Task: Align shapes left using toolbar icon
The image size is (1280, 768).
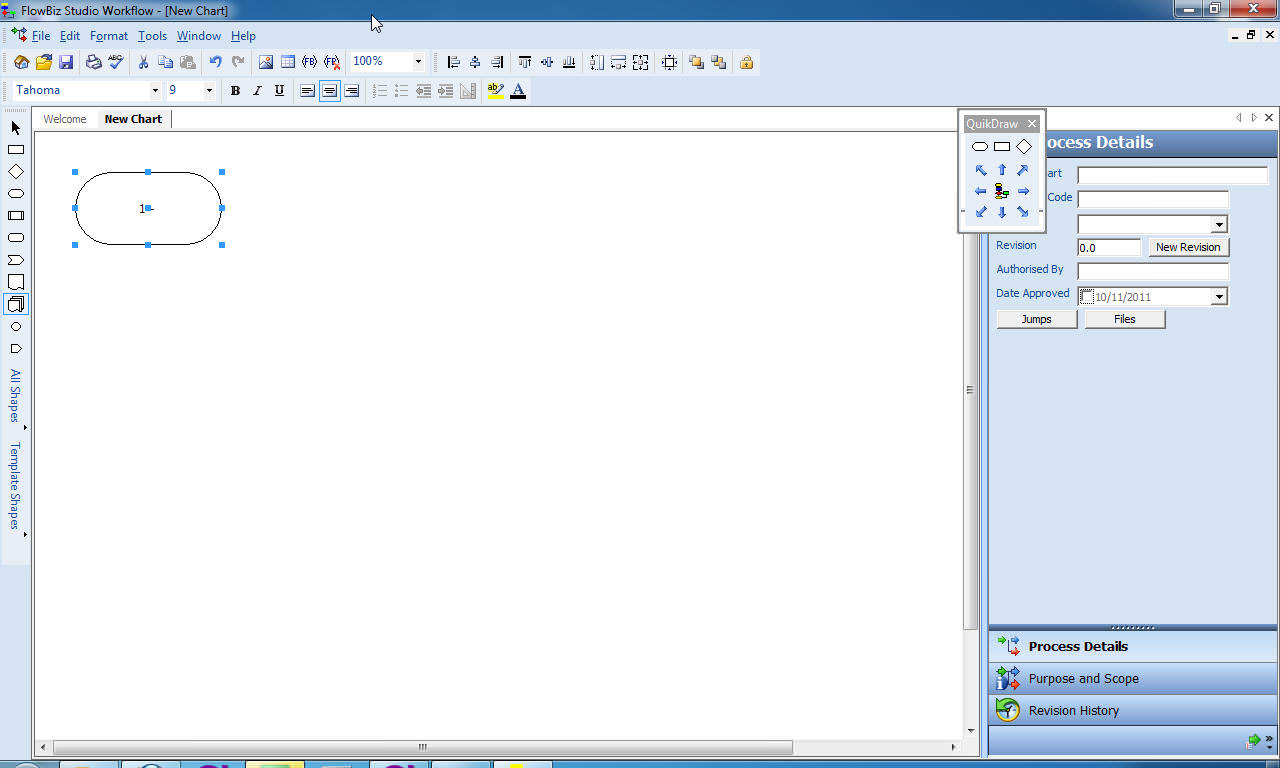Action: [453, 62]
